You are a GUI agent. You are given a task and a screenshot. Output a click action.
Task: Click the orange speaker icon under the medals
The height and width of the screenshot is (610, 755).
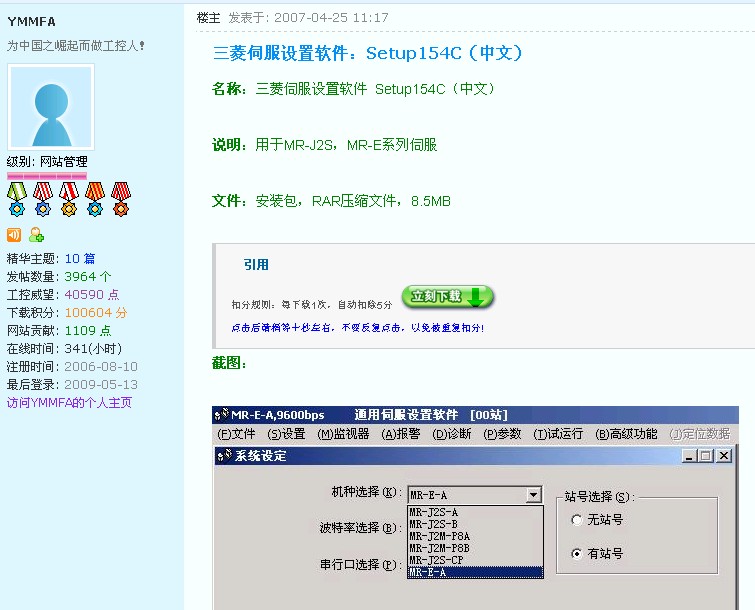pos(14,235)
